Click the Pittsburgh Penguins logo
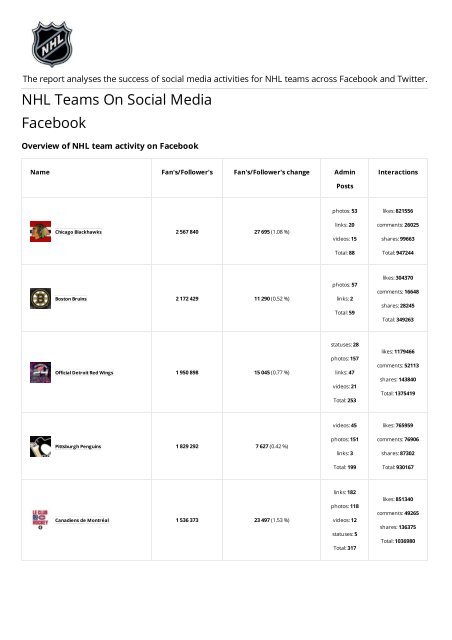452x640 pixels. 40,446
